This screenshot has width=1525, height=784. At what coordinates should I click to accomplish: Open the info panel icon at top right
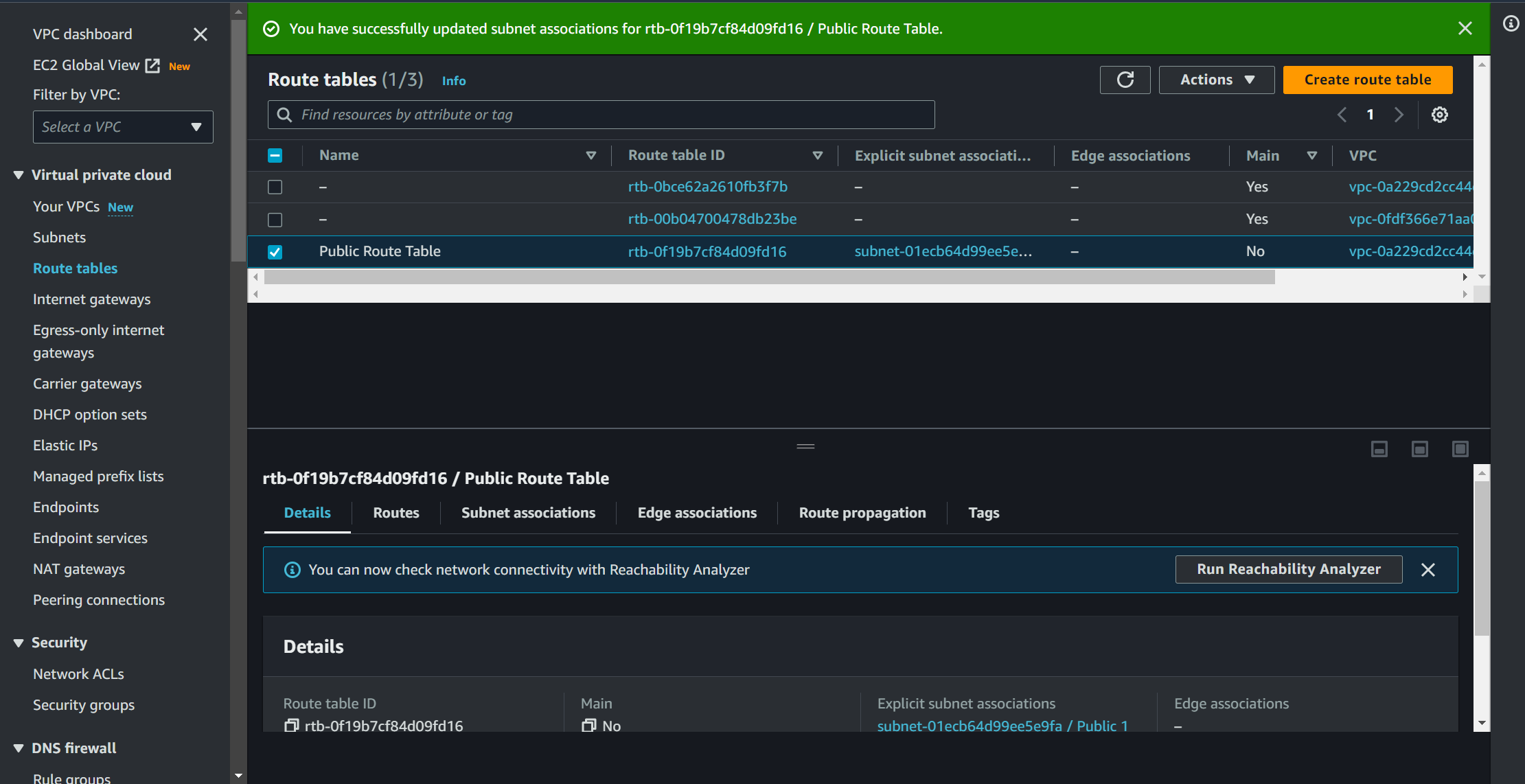(x=1511, y=24)
